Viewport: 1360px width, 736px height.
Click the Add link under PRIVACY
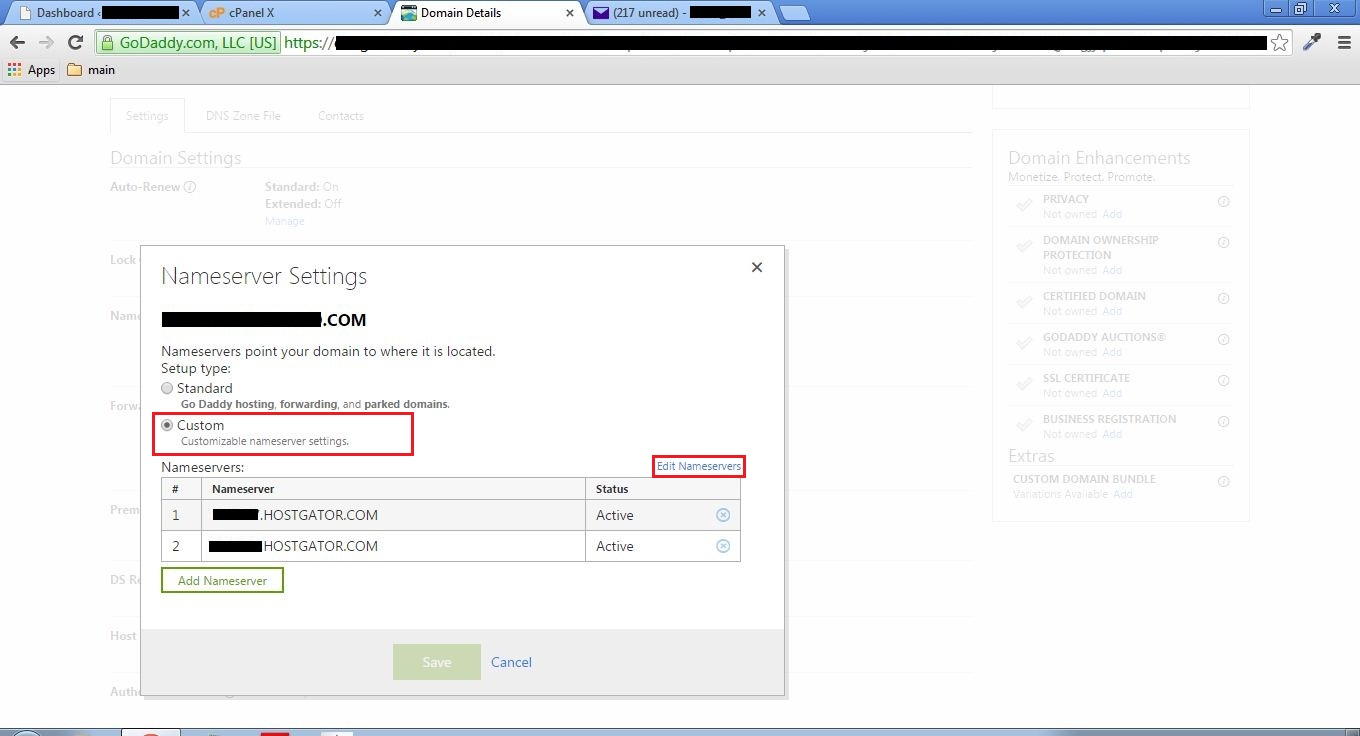click(1112, 214)
